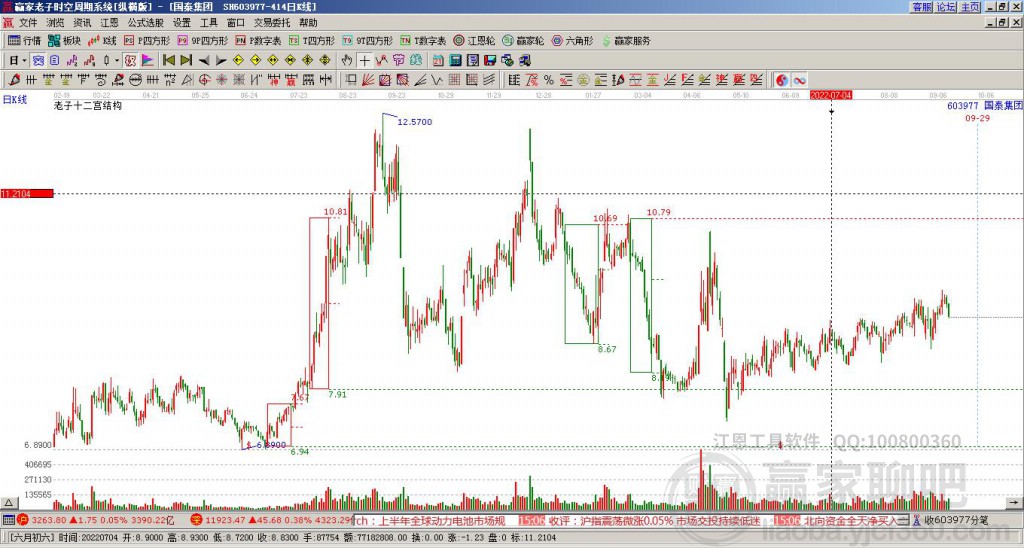Screen dimensions: 1024x548
Task: Click the yellow diamond four-way arrows icon
Action: point(325,60)
